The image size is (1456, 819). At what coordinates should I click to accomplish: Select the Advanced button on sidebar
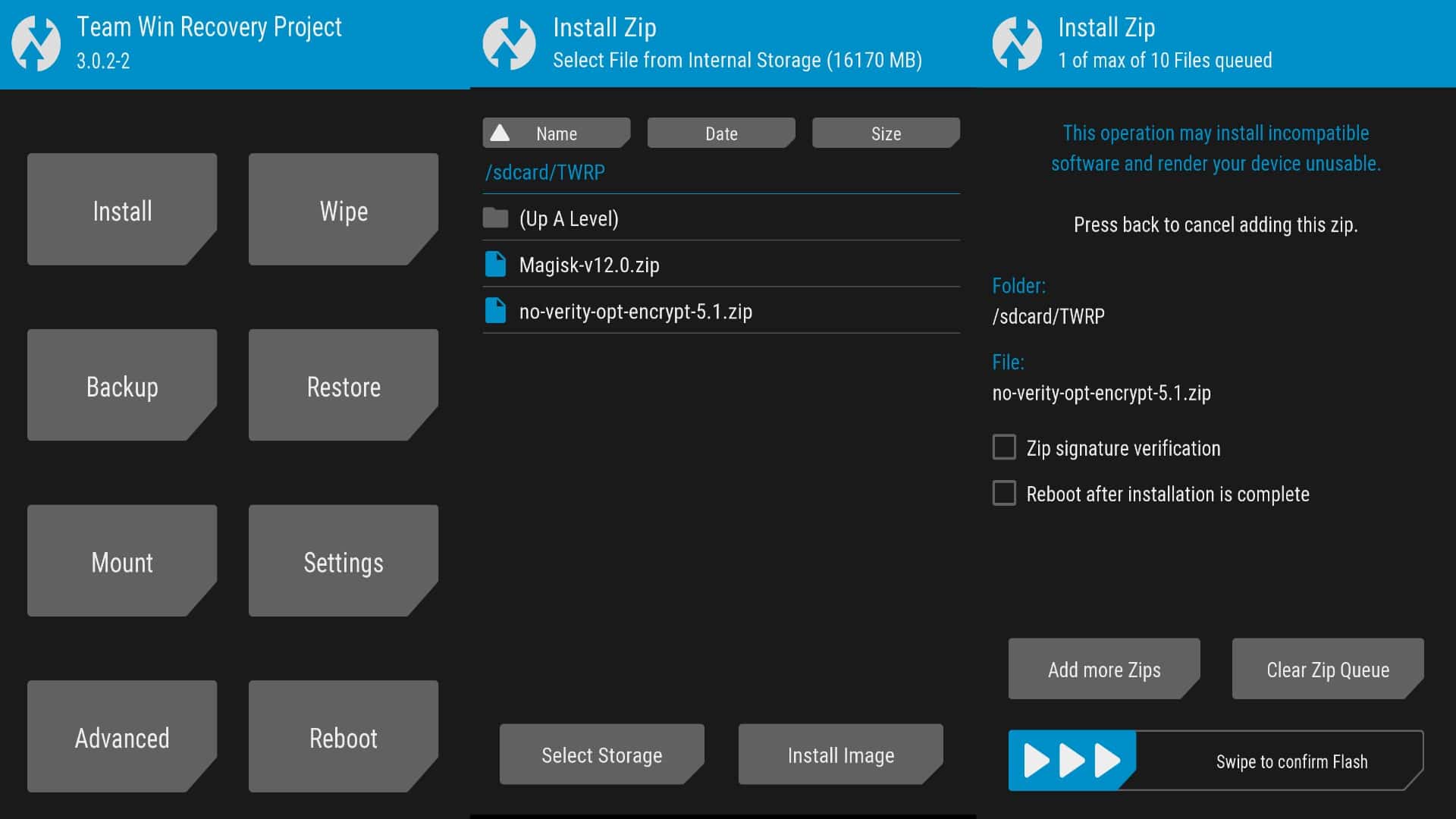[x=122, y=738]
